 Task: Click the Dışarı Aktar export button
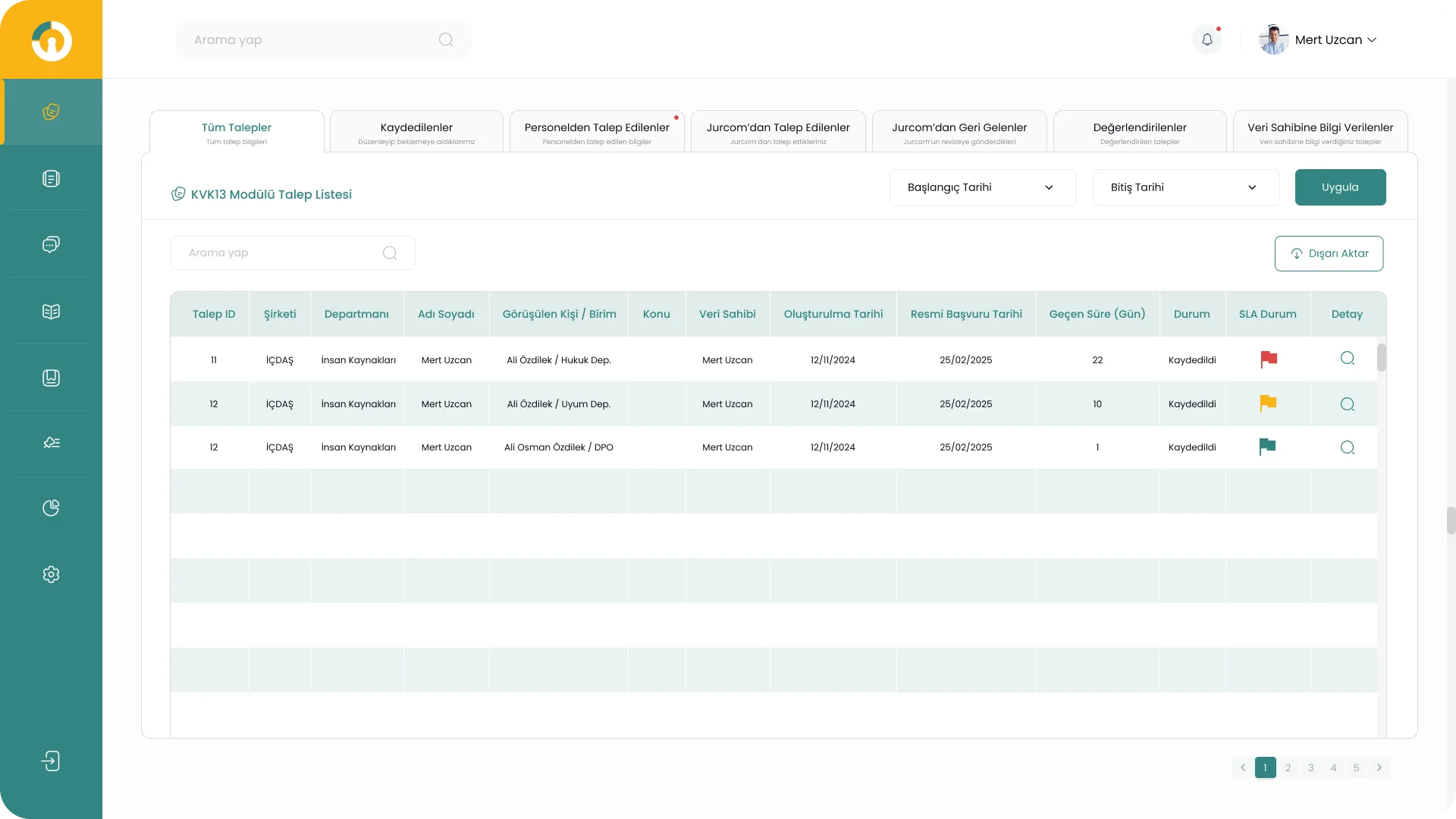point(1329,253)
